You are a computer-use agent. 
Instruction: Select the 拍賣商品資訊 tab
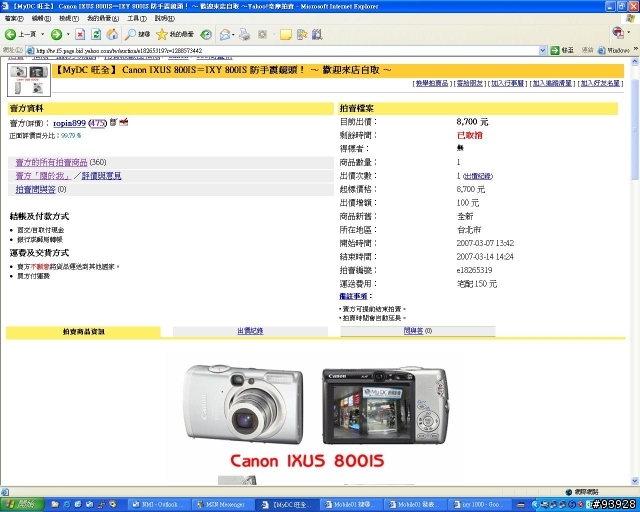83,332
